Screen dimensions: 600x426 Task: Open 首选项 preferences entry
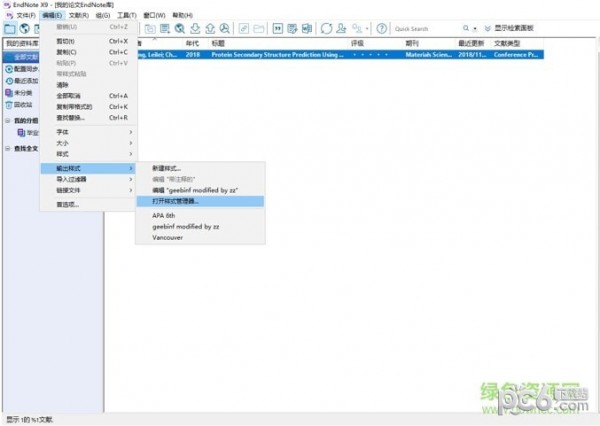89,205
